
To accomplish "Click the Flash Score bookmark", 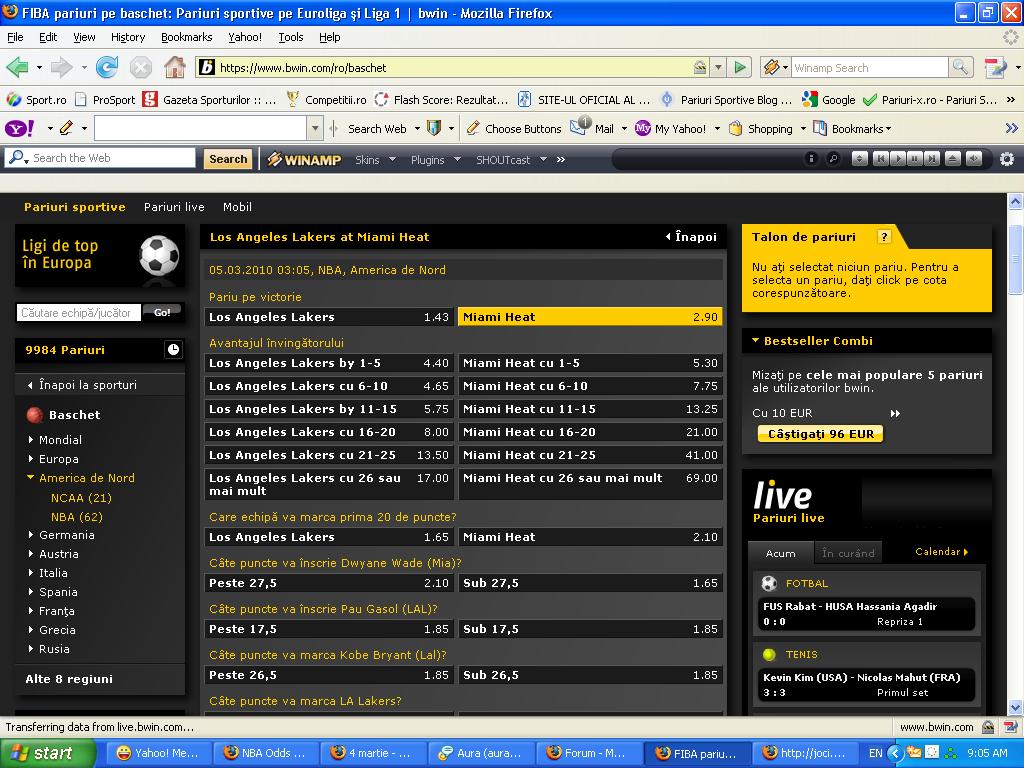I will (441, 100).
